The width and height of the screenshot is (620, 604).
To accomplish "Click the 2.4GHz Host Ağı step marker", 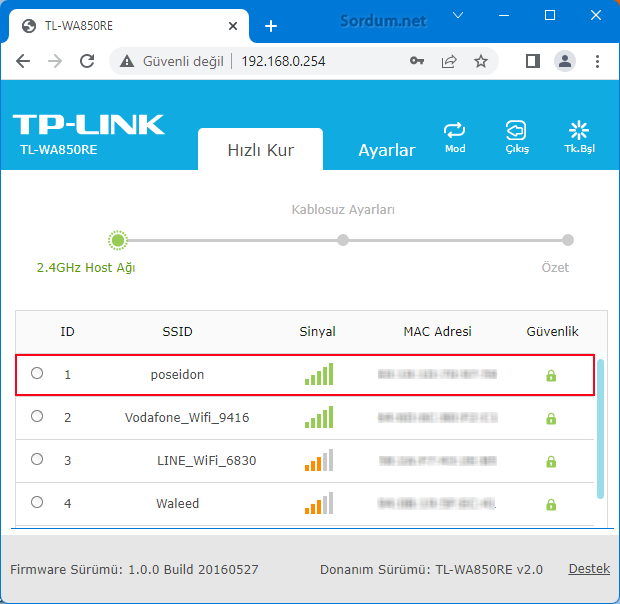I will (x=118, y=240).
